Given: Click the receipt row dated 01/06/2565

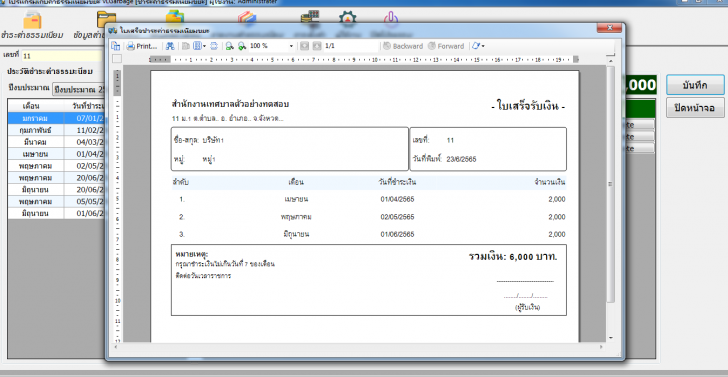Looking at the screenshot, I should [x=369, y=234].
